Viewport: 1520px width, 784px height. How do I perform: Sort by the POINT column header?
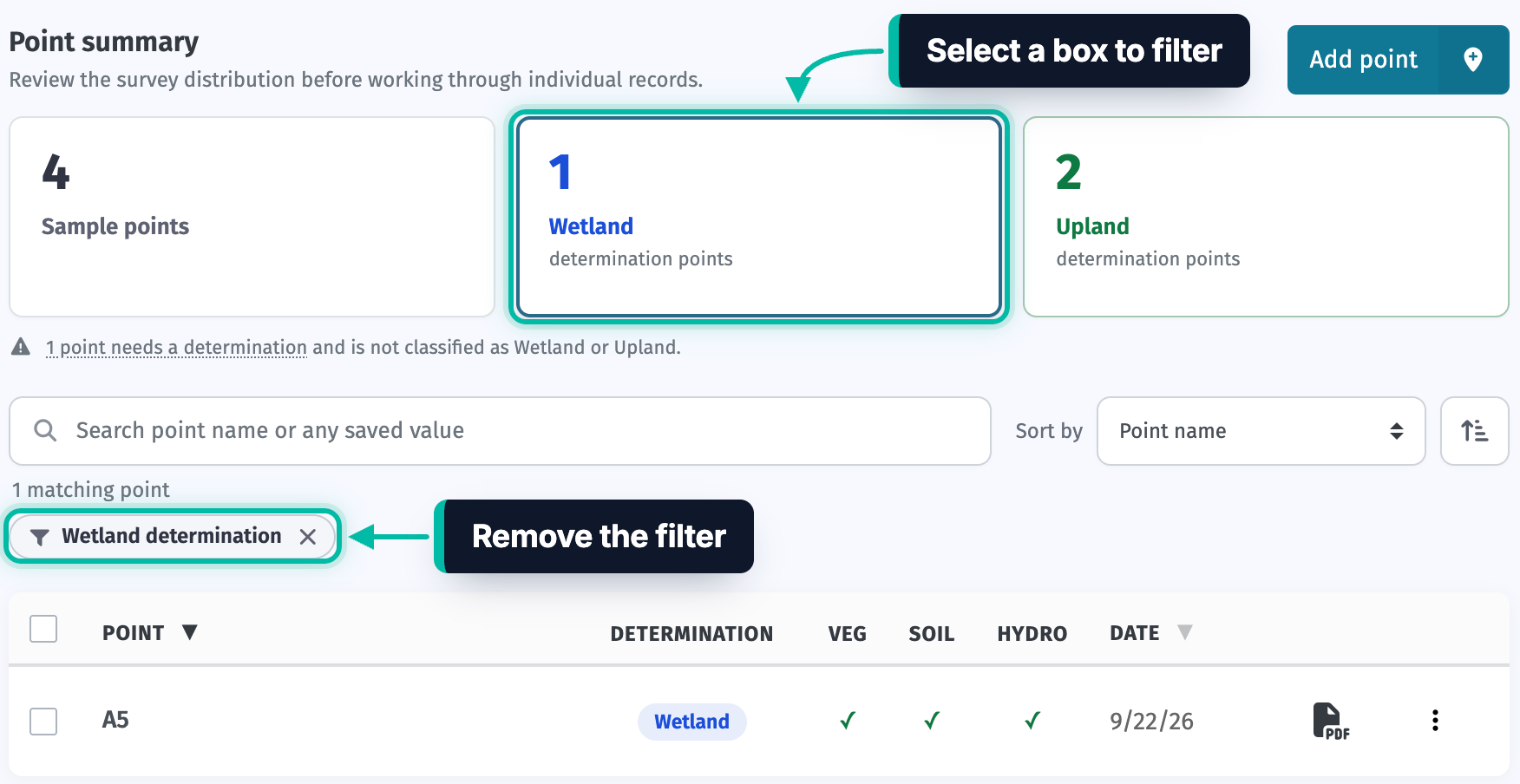(x=150, y=633)
